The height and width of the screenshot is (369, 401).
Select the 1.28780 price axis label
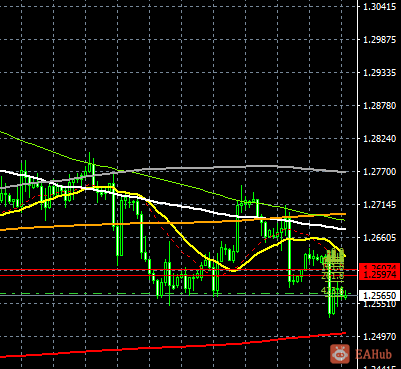click(x=379, y=106)
